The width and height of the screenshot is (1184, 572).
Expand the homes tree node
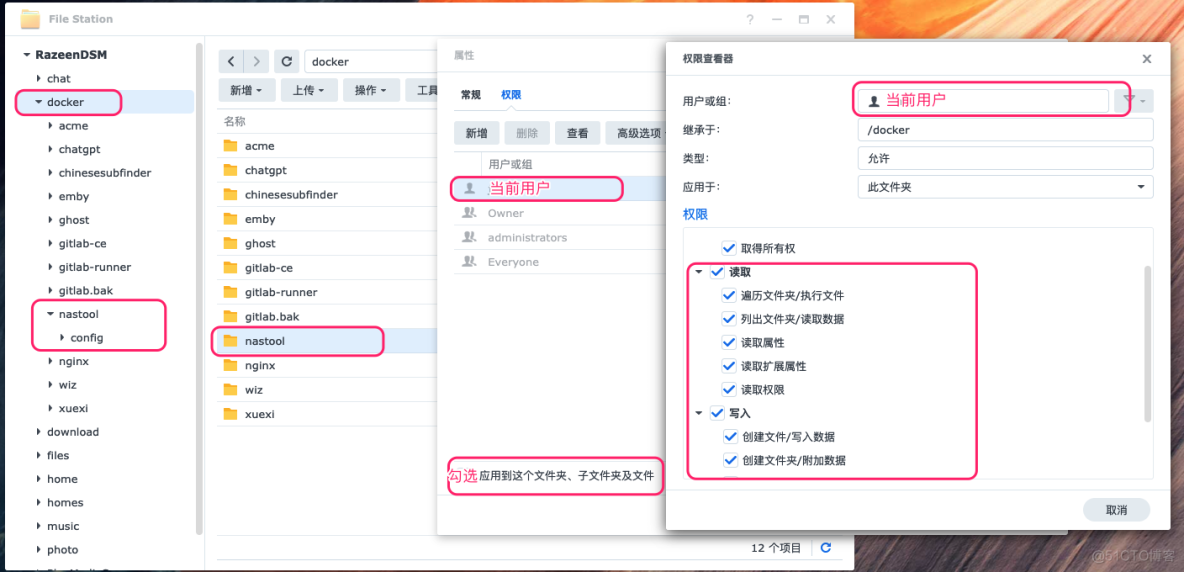tap(39, 503)
